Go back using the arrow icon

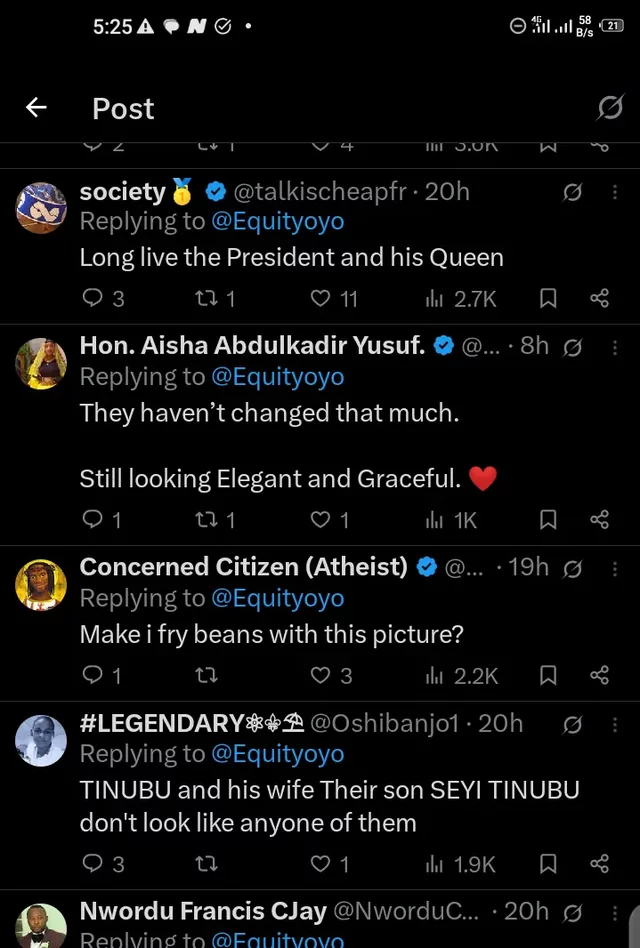pos(37,108)
